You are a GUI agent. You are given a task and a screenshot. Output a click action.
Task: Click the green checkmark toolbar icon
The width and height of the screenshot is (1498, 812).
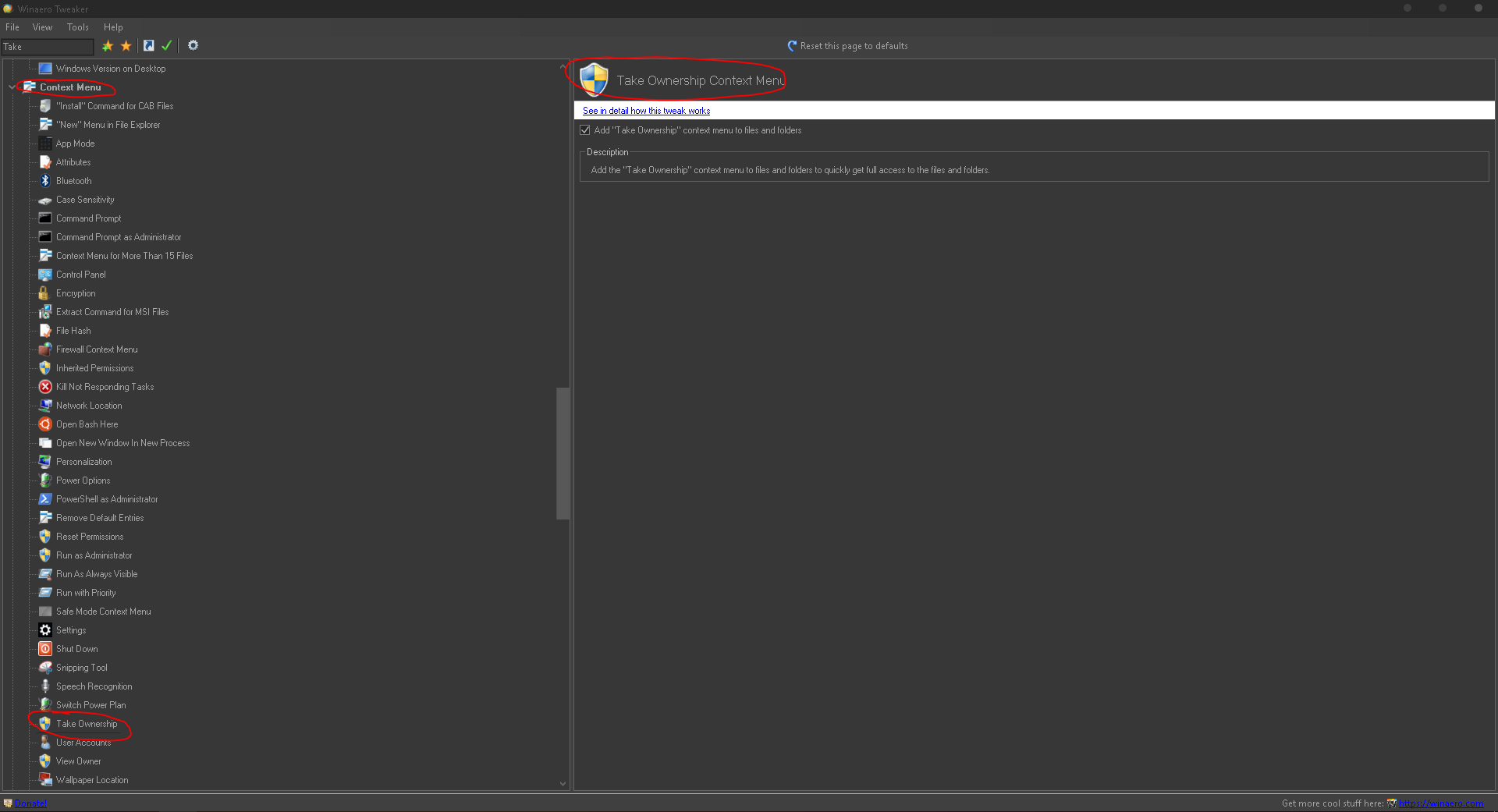(166, 46)
